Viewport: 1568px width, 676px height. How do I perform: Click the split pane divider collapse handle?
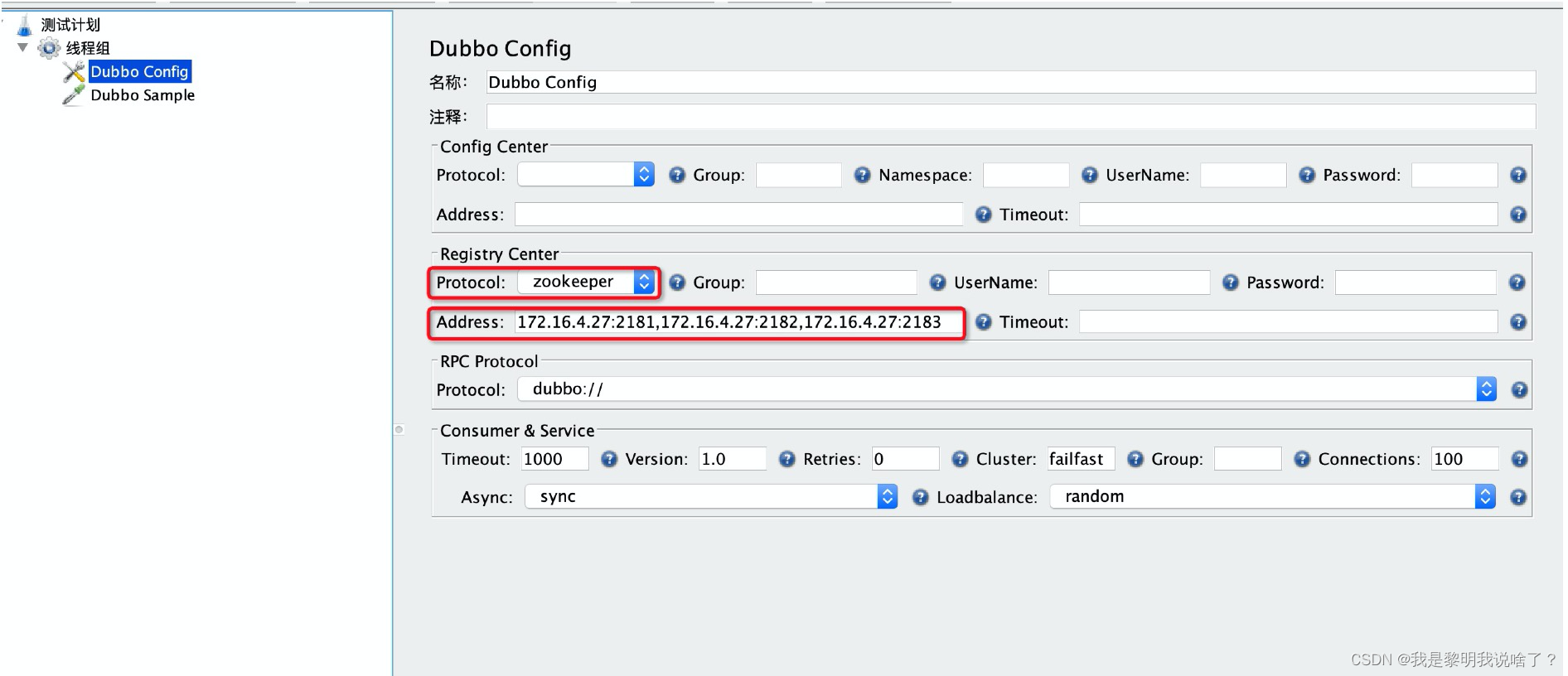[399, 429]
